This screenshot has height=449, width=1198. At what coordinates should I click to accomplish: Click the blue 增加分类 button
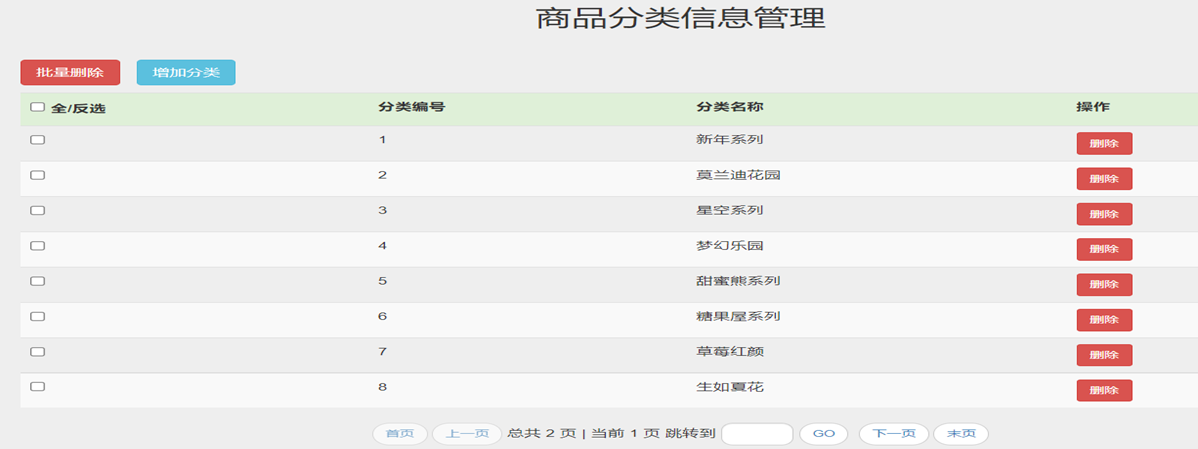(x=186, y=73)
